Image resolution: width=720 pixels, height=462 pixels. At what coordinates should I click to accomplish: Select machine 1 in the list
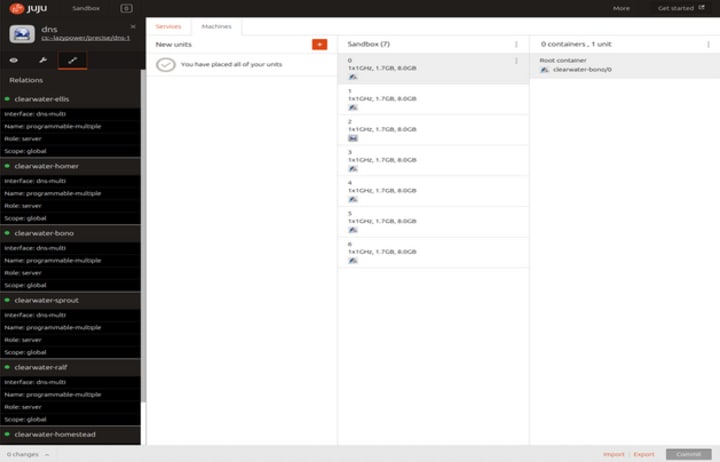click(x=433, y=99)
